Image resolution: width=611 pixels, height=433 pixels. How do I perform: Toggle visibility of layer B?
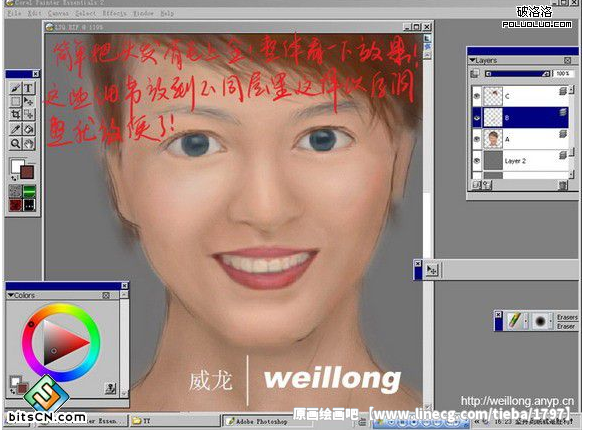click(477, 118)
